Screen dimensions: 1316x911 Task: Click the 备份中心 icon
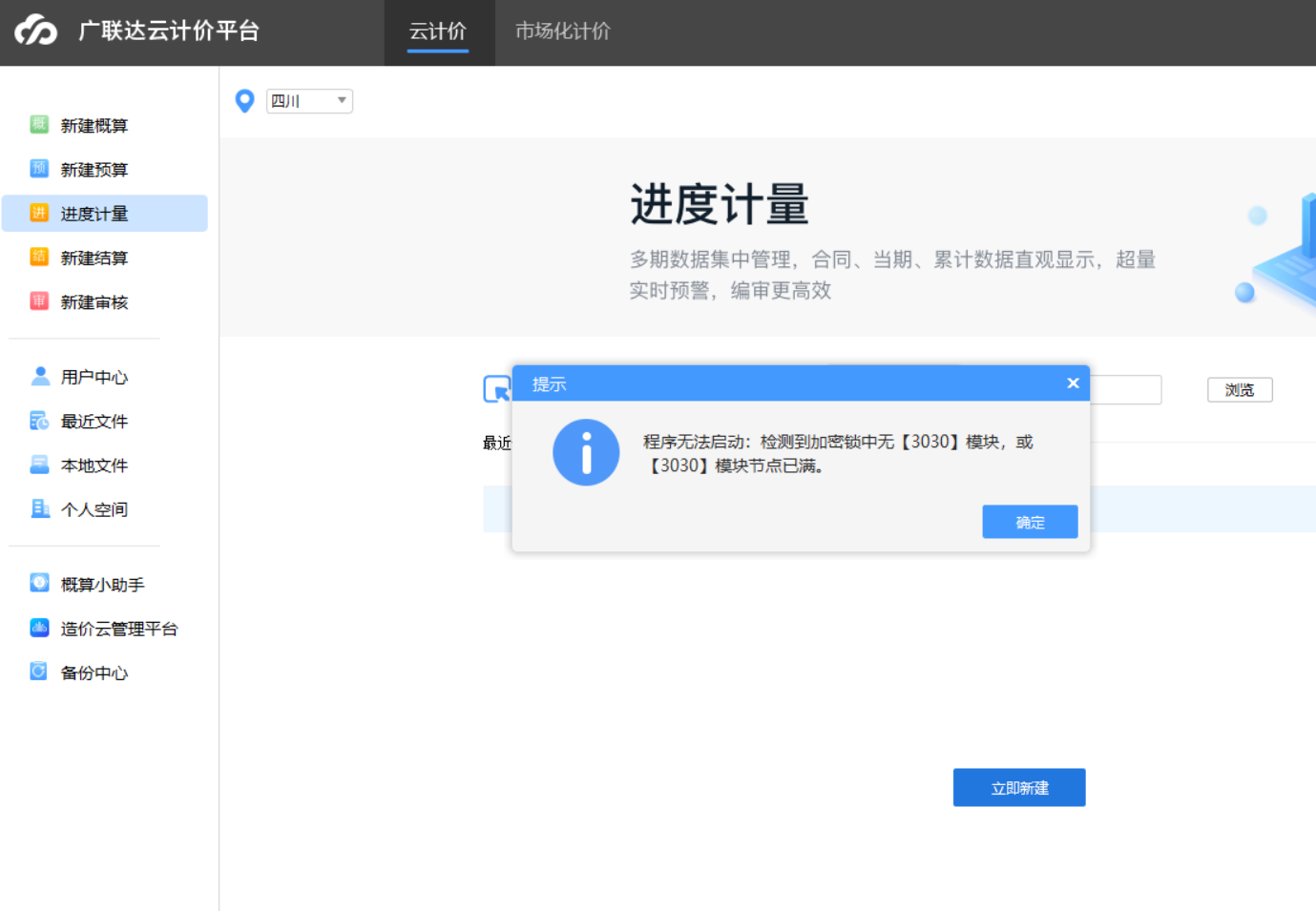[x=39, y=672]
